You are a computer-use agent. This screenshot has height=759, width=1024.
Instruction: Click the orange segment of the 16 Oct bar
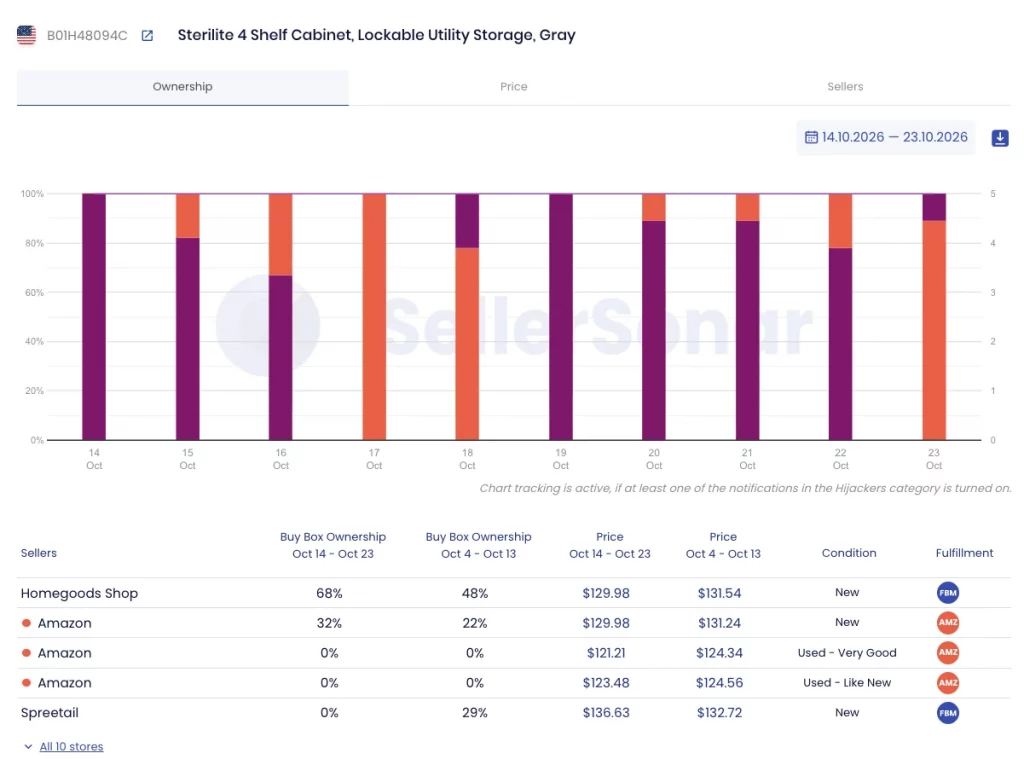tap(281, 234)
